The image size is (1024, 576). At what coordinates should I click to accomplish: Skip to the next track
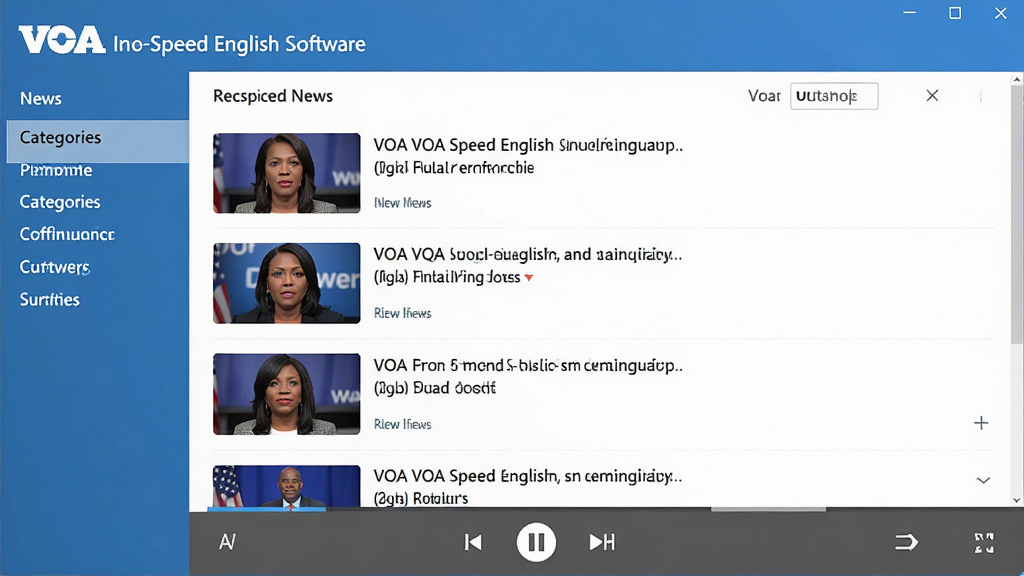(601, 542)
